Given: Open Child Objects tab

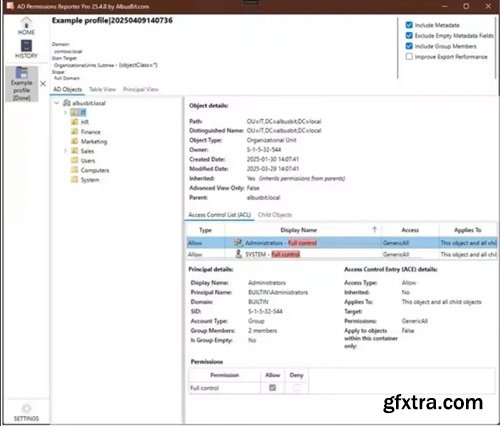Looking at the screenshot, I should [x=275, y=215].
